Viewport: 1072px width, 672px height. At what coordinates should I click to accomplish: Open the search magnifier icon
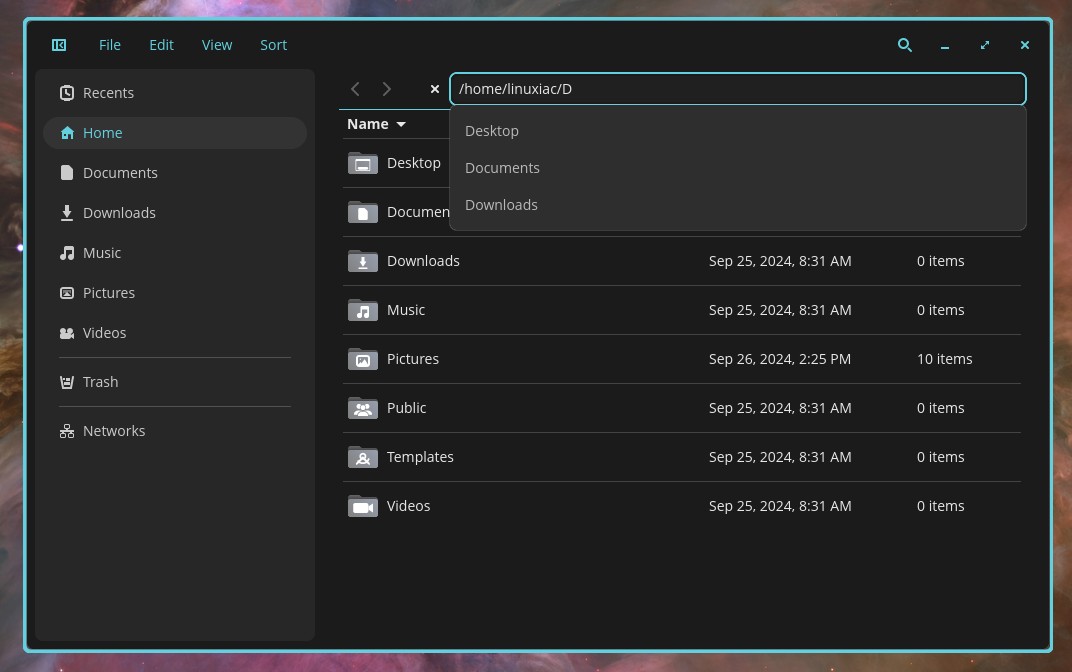pos(904,45)
